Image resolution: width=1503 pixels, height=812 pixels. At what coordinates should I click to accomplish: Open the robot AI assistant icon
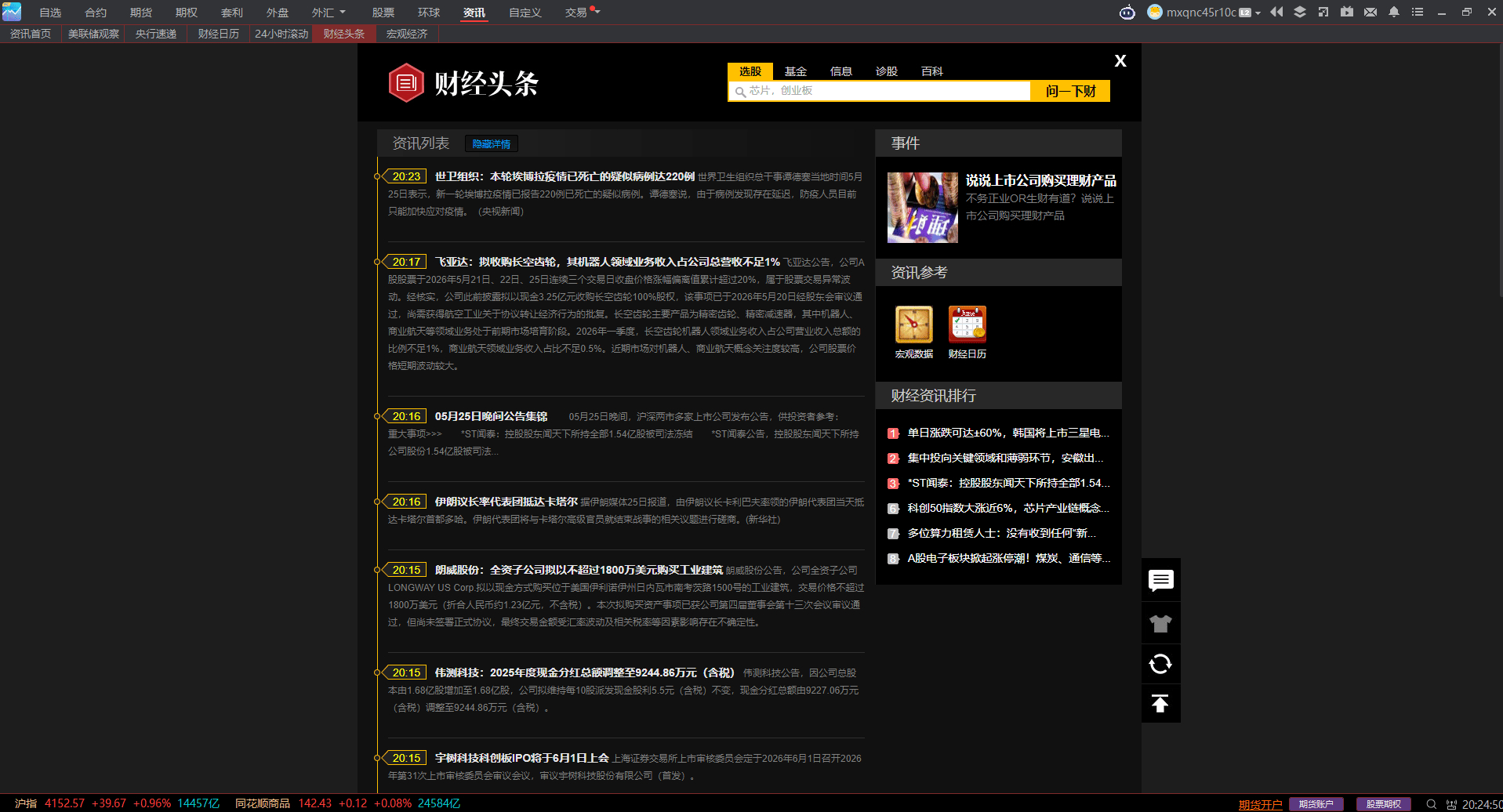click(1127, 13)
